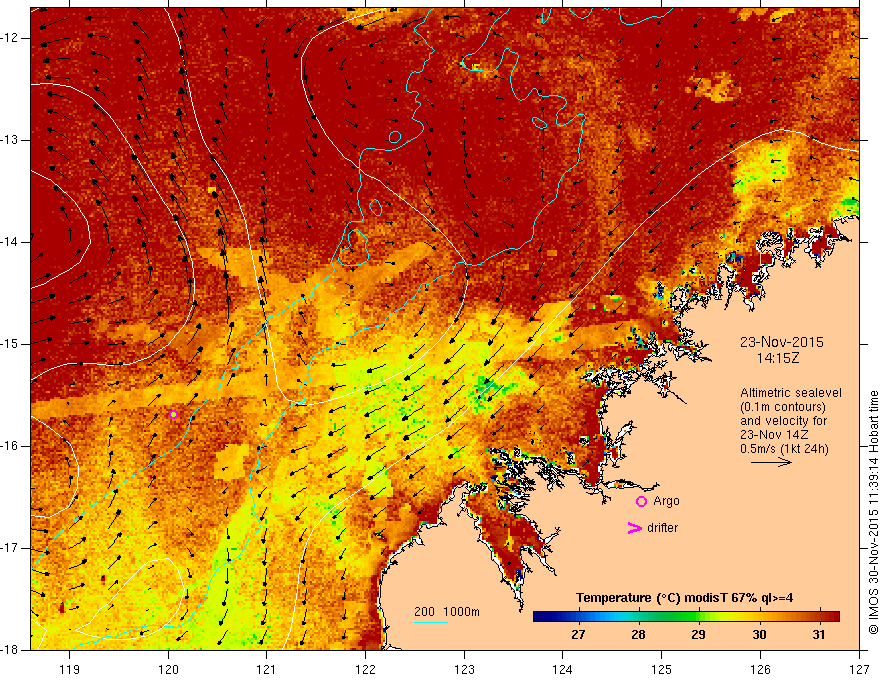The image size is (880, 680).
Task: Click latitude axis label '-16'
Action: (x=10, y=446)
